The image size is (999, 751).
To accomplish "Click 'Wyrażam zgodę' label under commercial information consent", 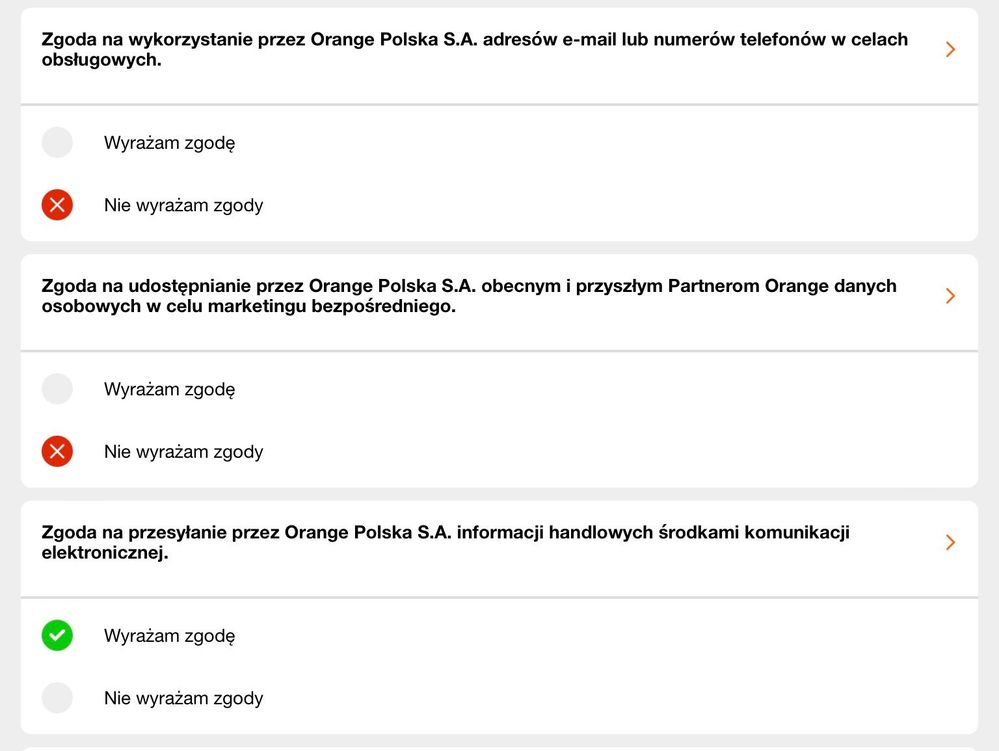I will coord(169,636).
